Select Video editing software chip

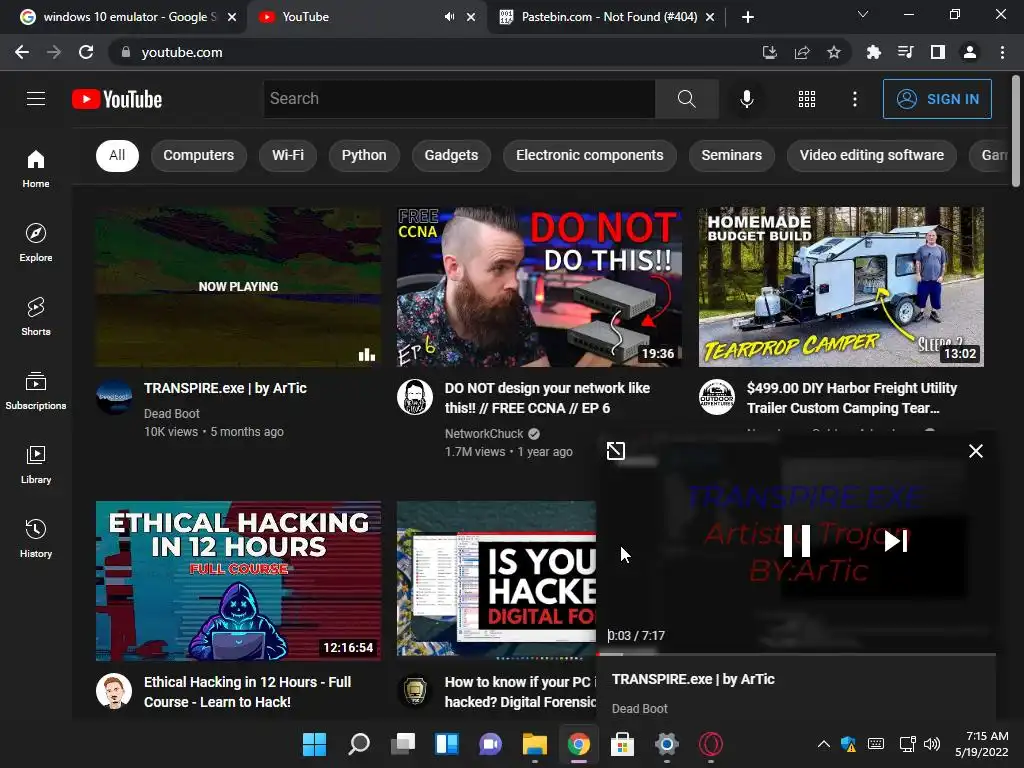pos(872,155)
